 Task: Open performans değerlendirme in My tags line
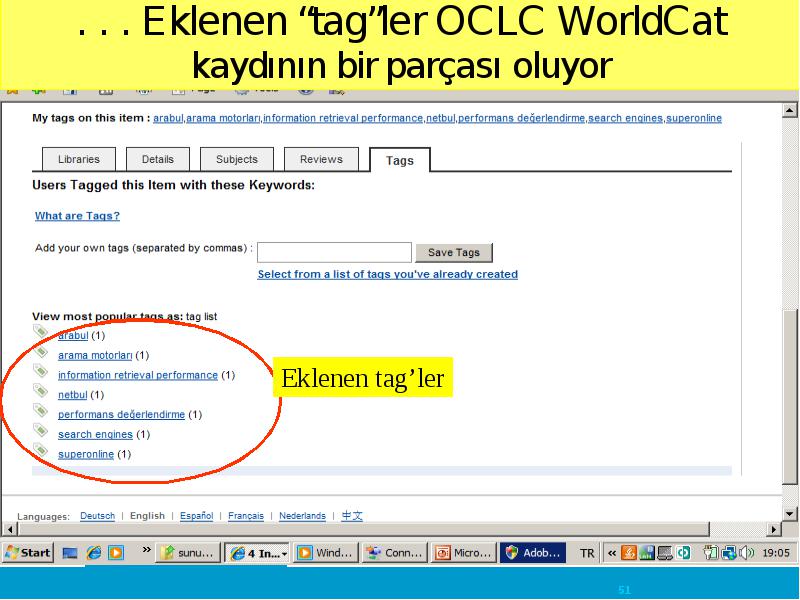click(x=521, y=118)
